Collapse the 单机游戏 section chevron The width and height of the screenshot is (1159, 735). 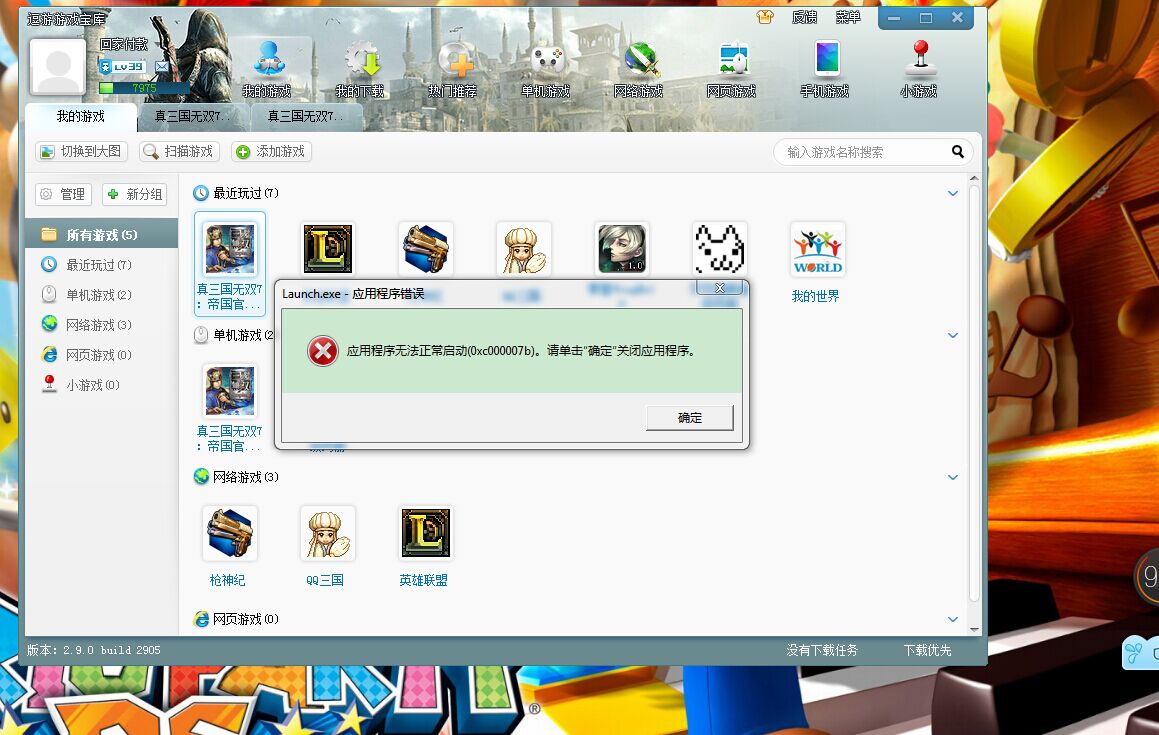tap(953, 336)
